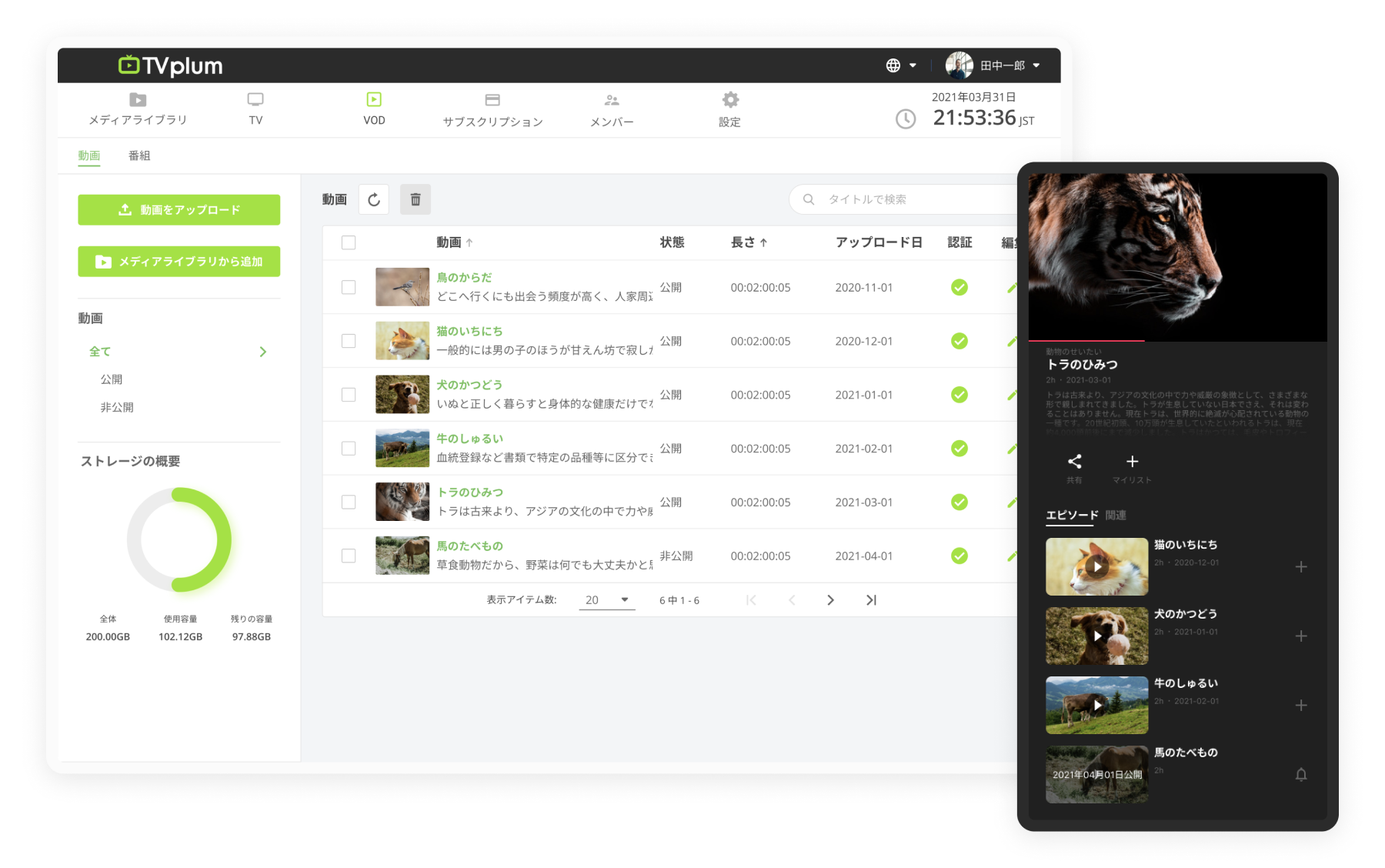Switch to the 関連 tab in mobile panel
The height and width of the screenshot is (868, 1385).
point(1116,516)
